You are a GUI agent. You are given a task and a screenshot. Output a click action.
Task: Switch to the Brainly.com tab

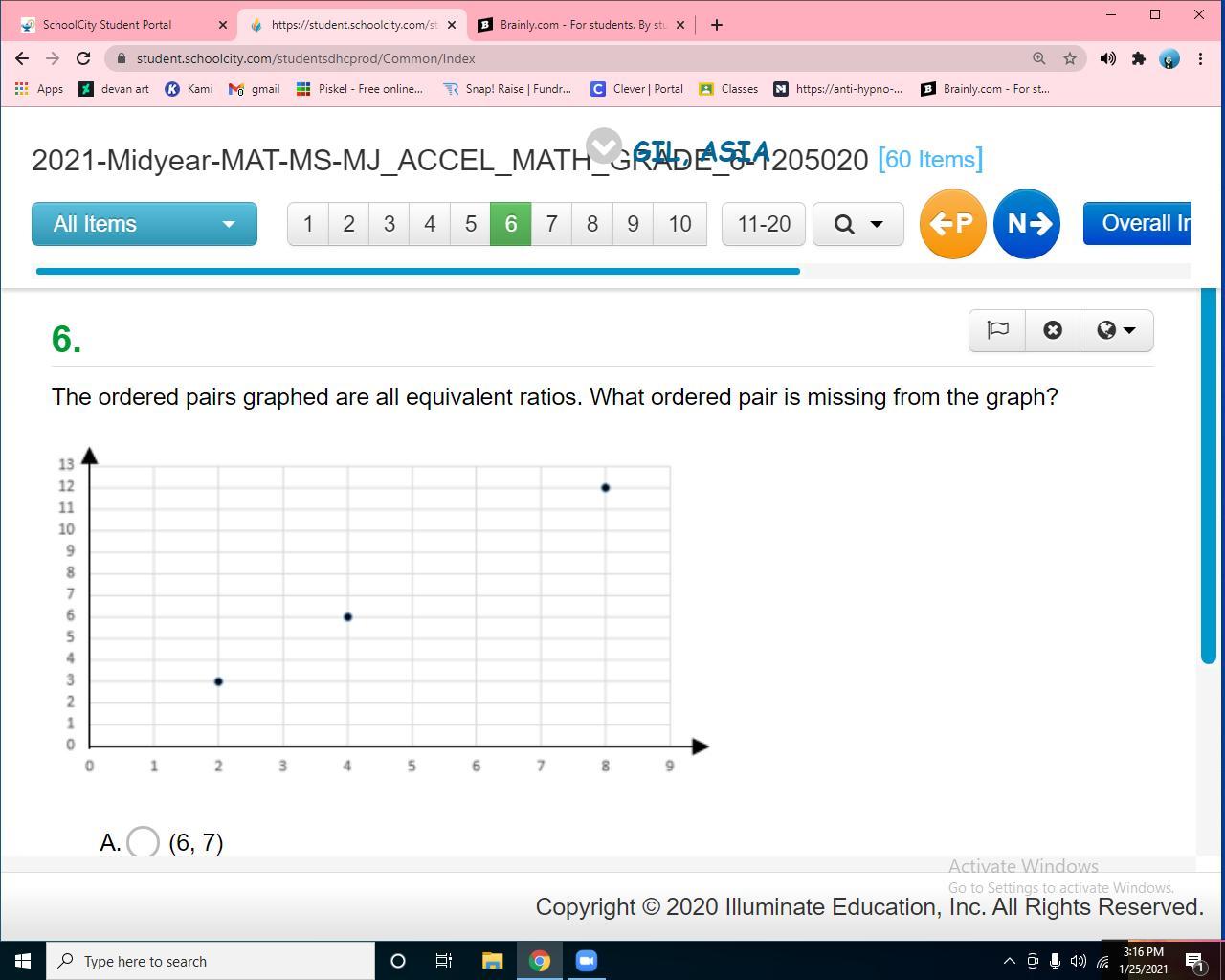point(583,25)
